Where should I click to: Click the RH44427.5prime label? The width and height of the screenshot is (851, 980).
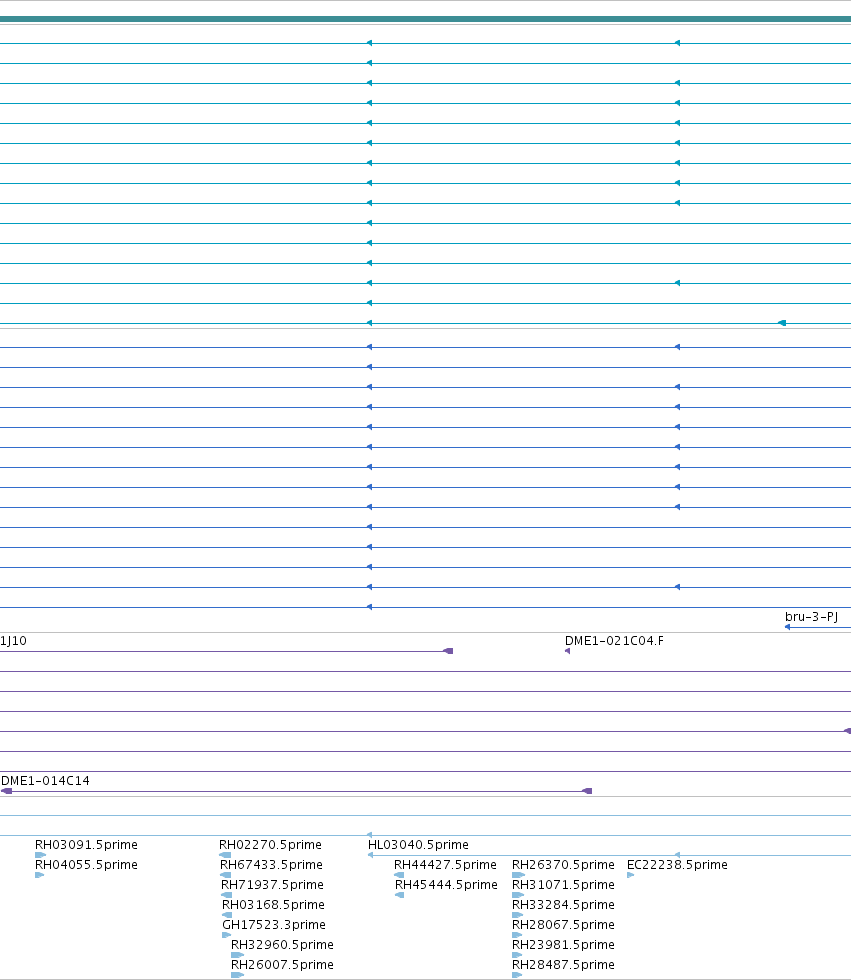[445, 864]
